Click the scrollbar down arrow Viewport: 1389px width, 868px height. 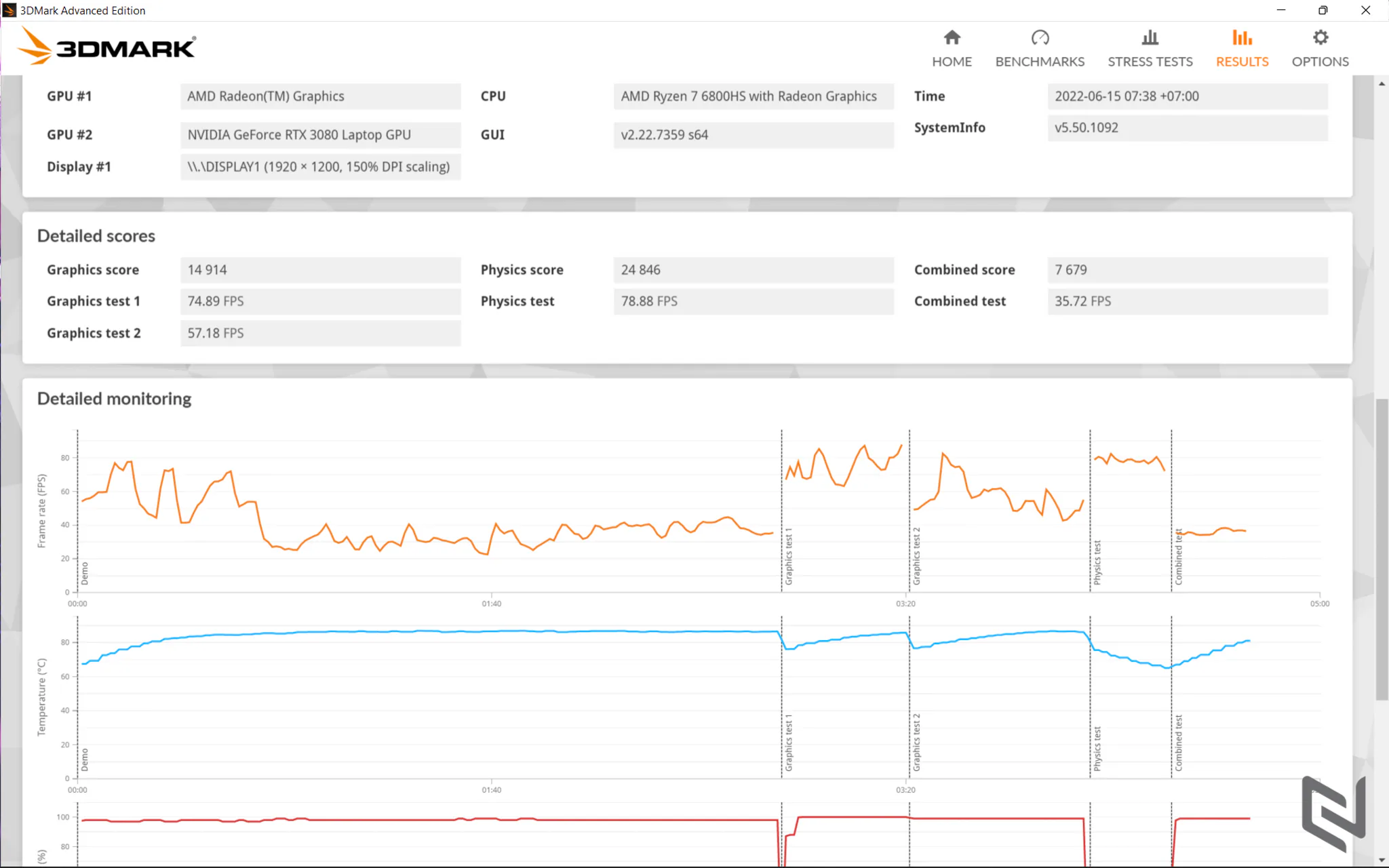pos(1382,860)
